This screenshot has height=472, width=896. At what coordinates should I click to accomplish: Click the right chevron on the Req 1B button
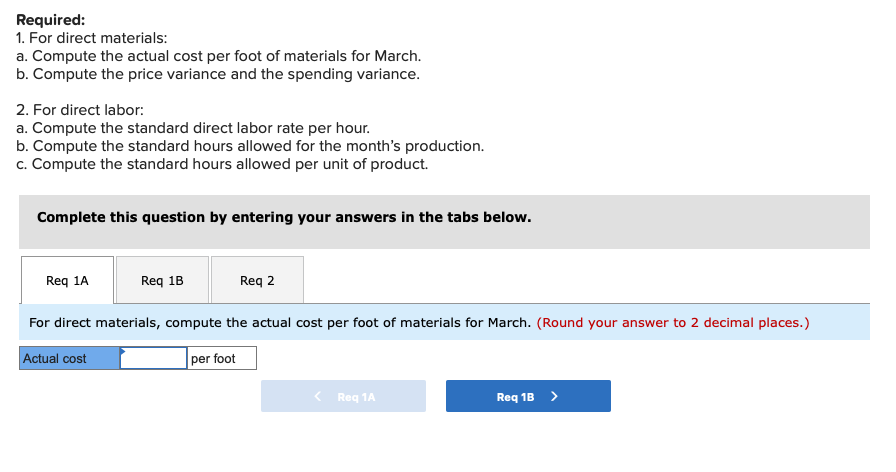coord(554,397)
